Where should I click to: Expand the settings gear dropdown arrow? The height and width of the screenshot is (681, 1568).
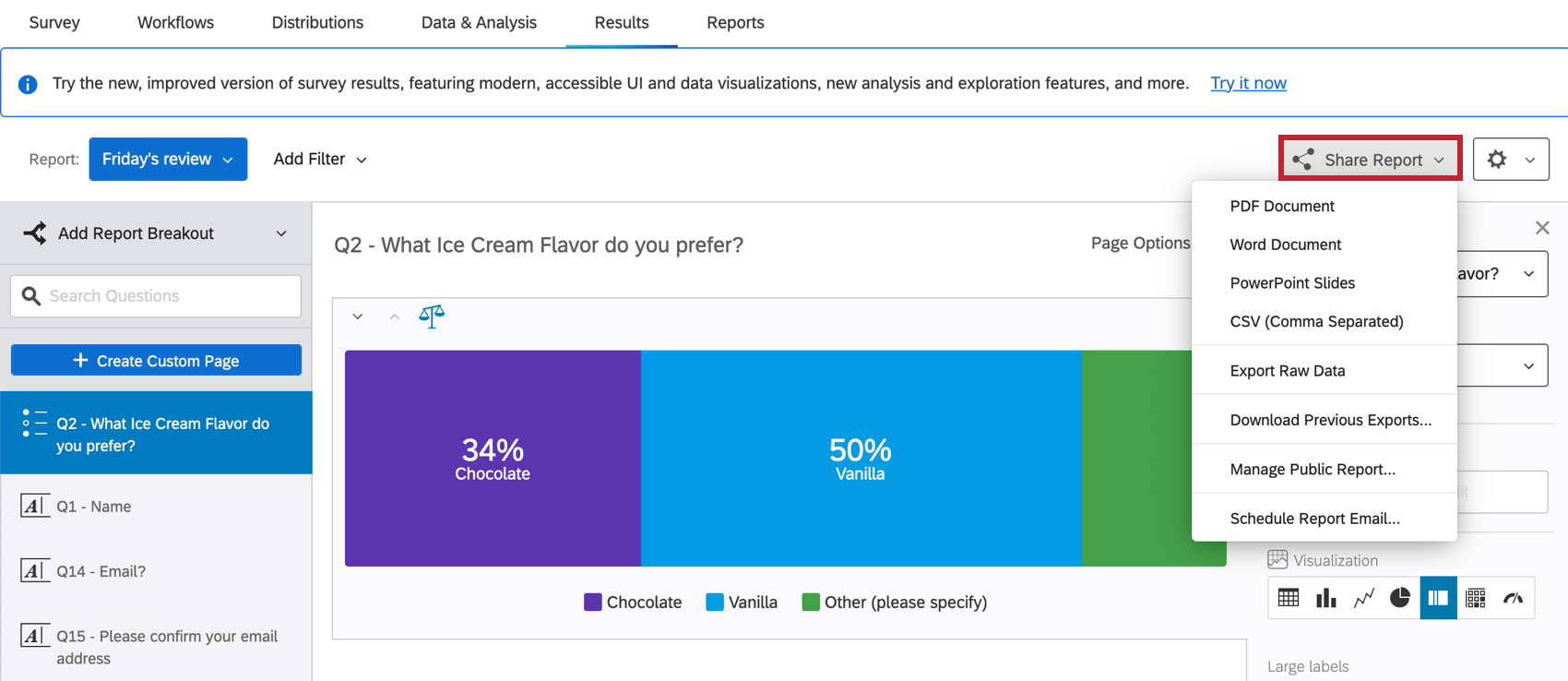(1528, 159)
